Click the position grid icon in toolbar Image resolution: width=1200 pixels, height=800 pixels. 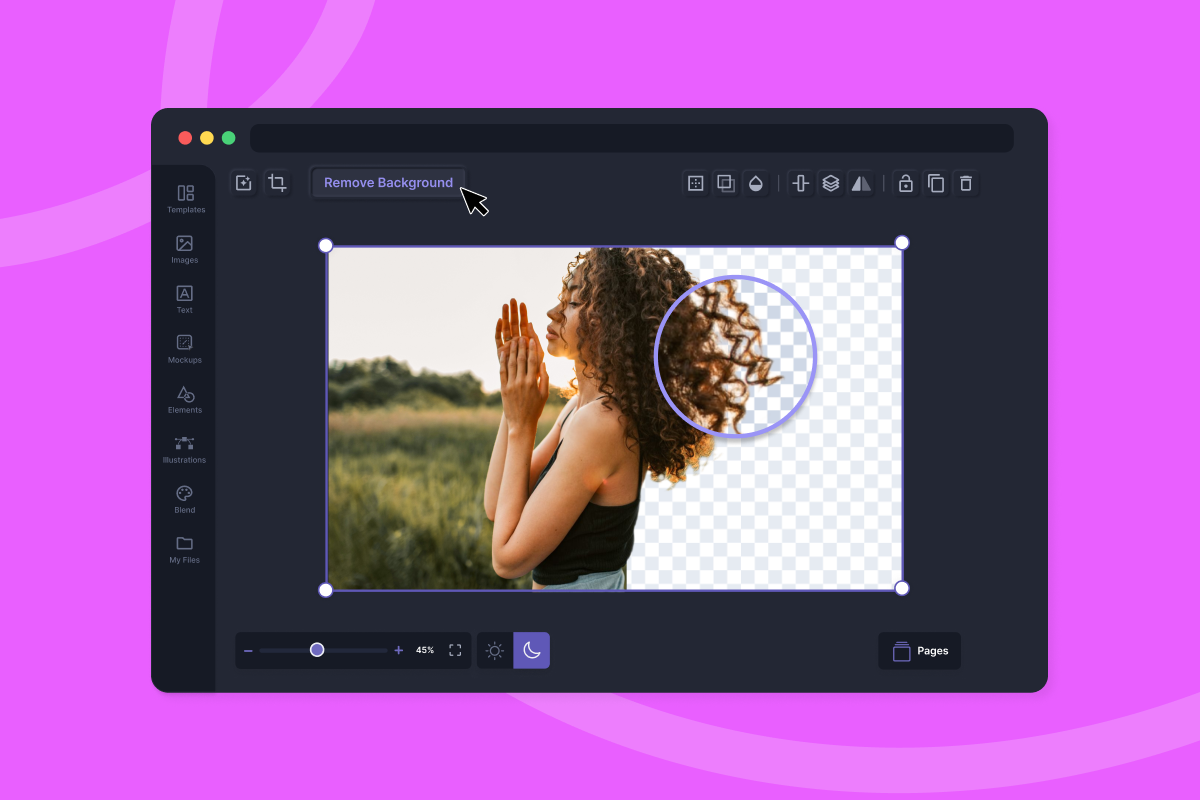[x=696, y=183]
